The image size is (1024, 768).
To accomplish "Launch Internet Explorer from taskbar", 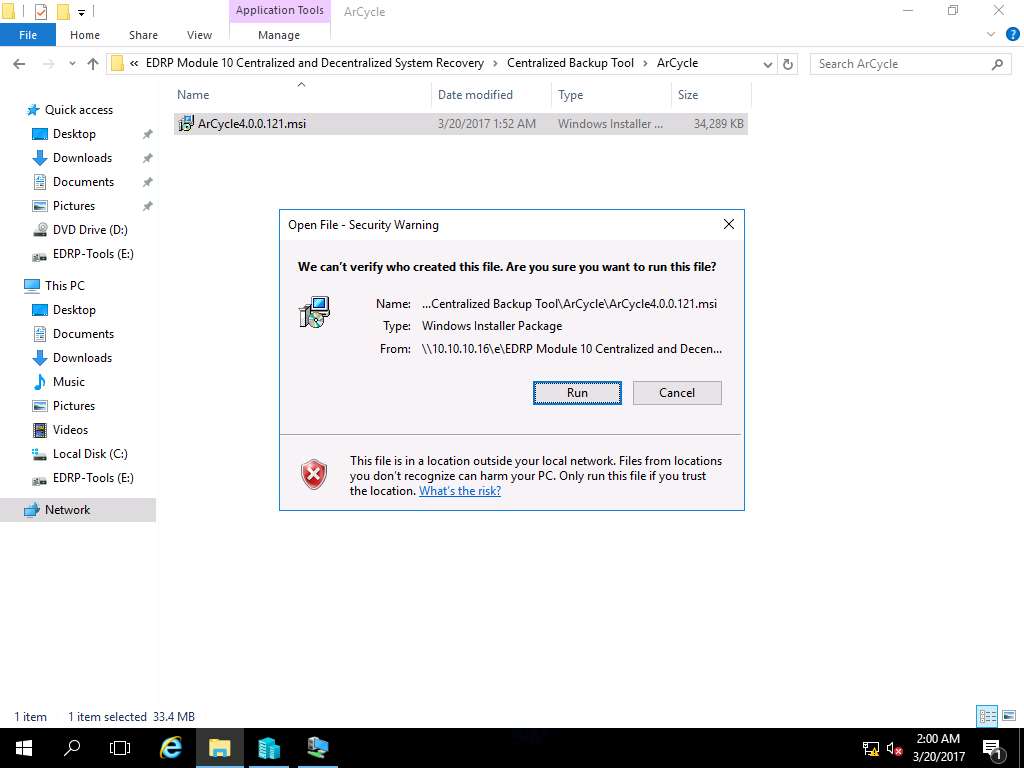I will [171, 748].
